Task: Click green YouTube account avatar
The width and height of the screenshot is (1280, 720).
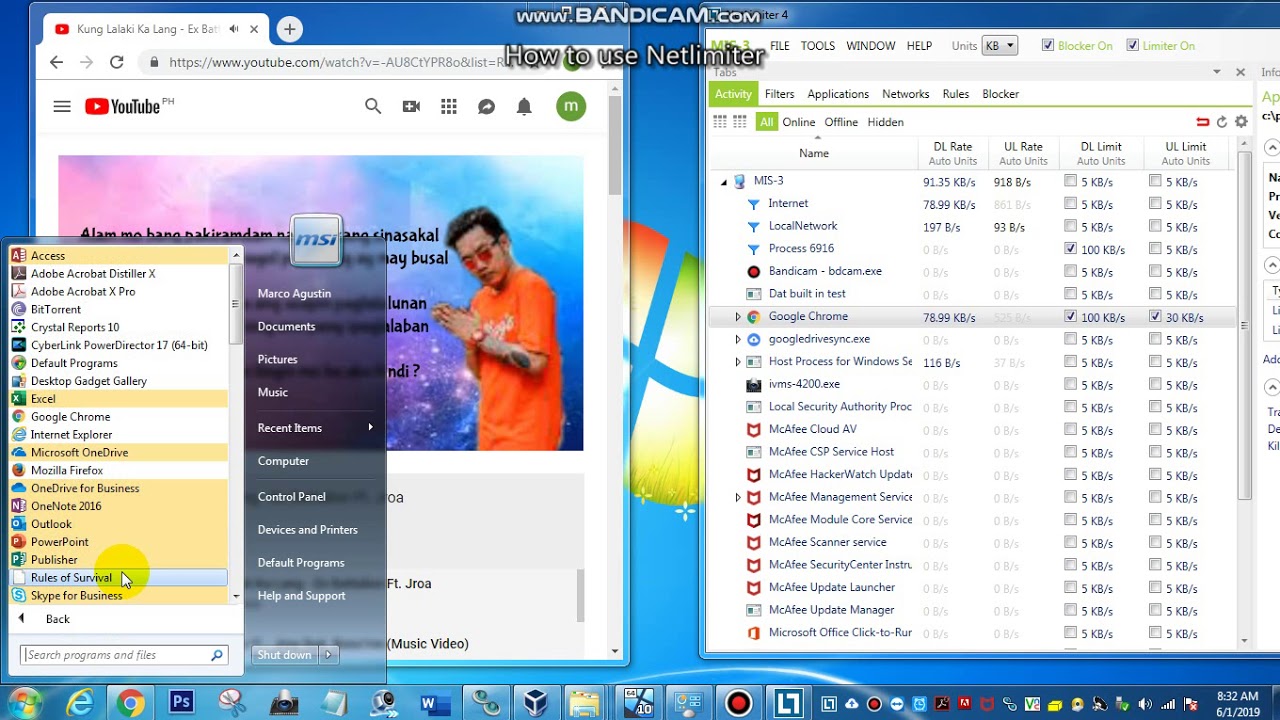Action: 571,106
